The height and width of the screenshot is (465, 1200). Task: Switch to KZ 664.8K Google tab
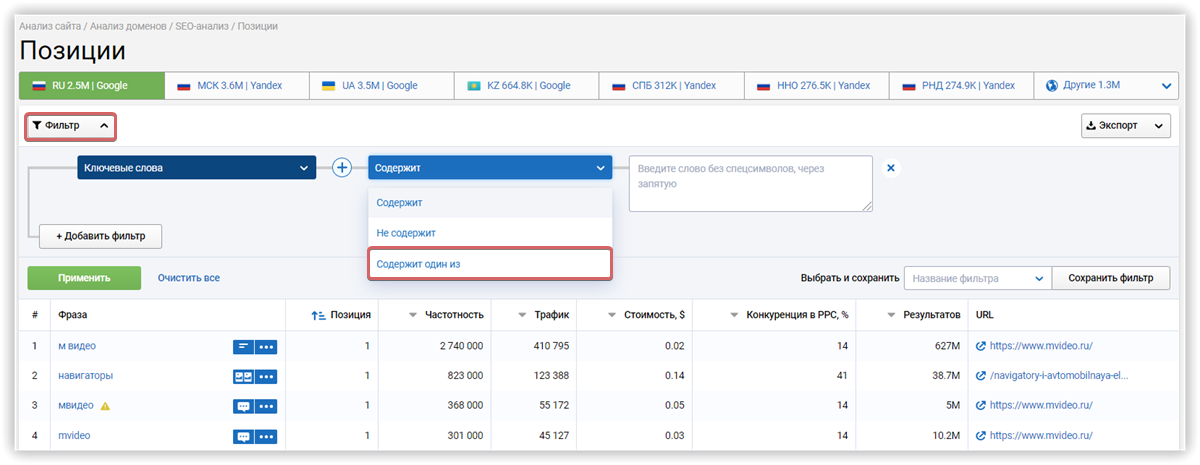click(x=527, y=86)
